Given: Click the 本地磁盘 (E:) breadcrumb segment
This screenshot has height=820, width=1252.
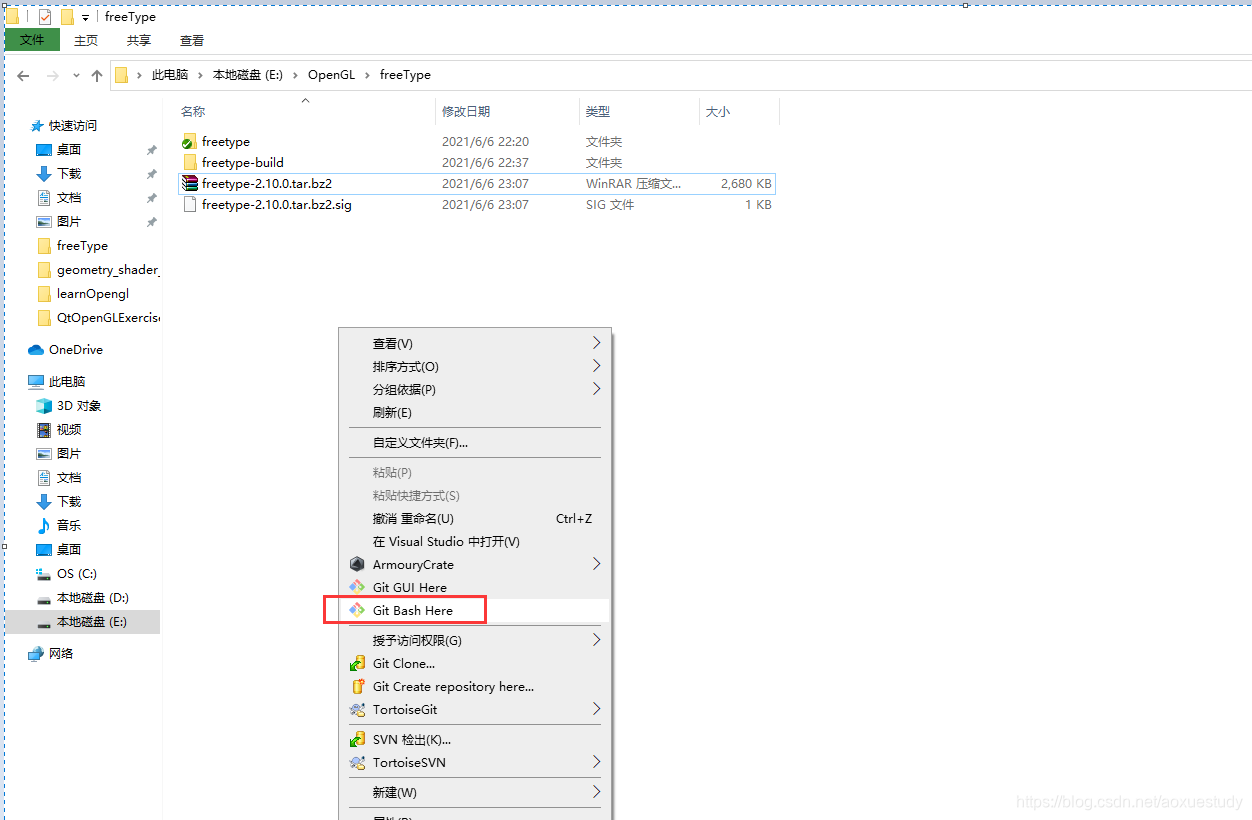Looking at the screenshot, I should pos(249,75).
